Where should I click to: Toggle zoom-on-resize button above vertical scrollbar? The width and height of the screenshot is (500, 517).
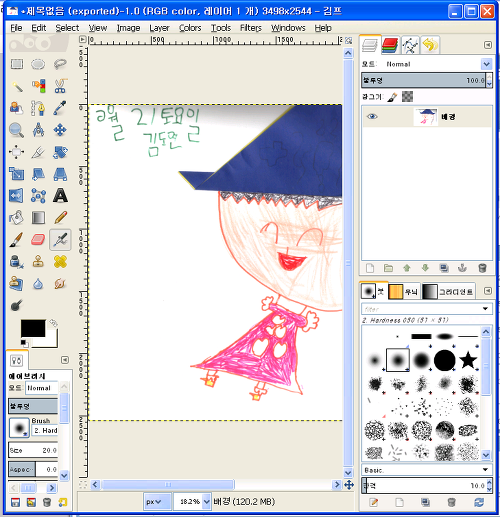click(348, 40)
